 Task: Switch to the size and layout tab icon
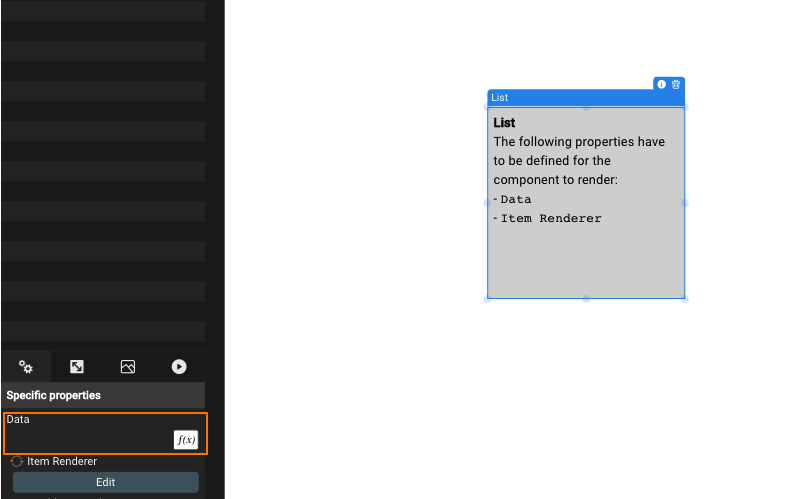coord(77,367)
